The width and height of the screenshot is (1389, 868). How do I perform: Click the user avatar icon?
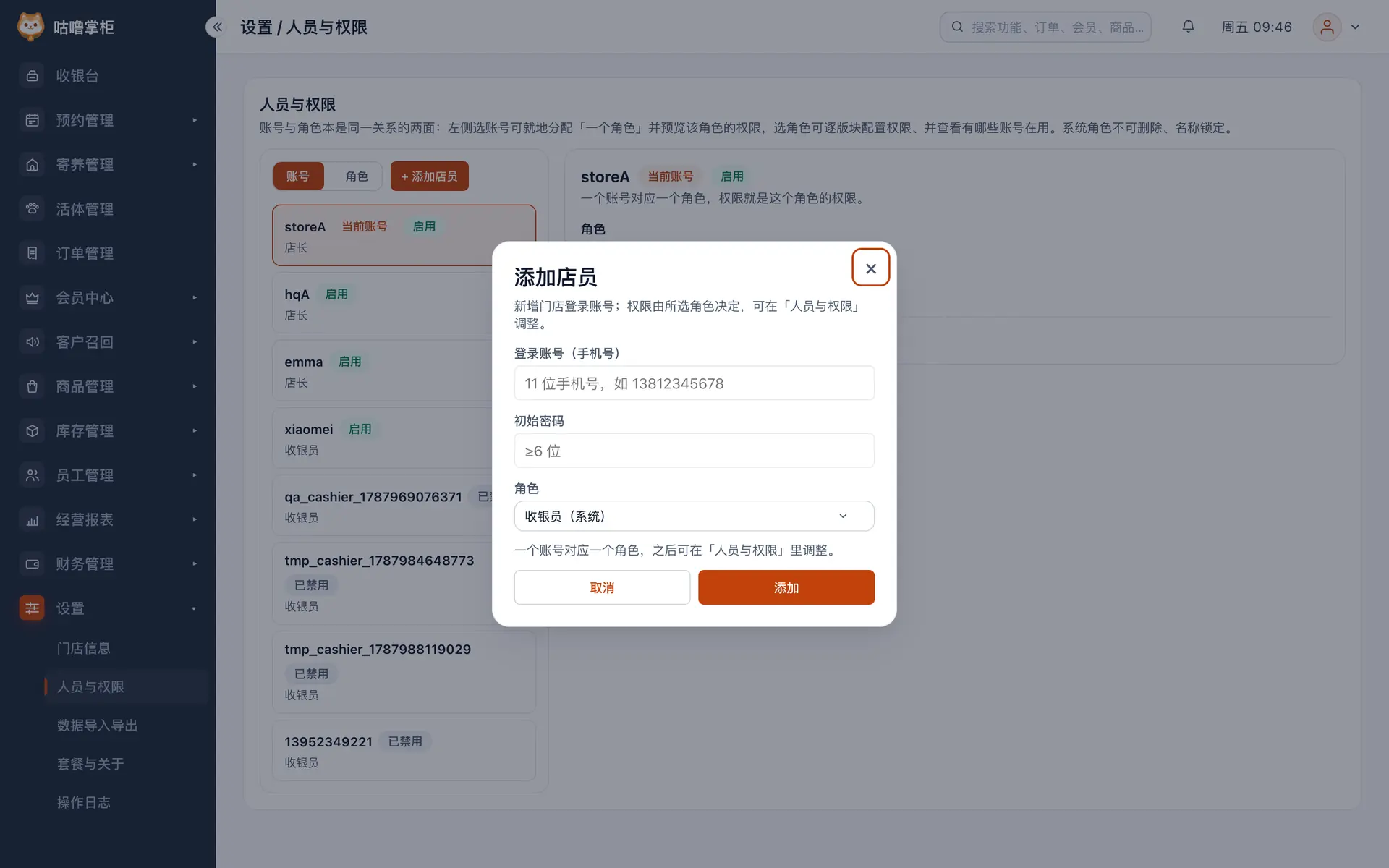point(1327,27)
